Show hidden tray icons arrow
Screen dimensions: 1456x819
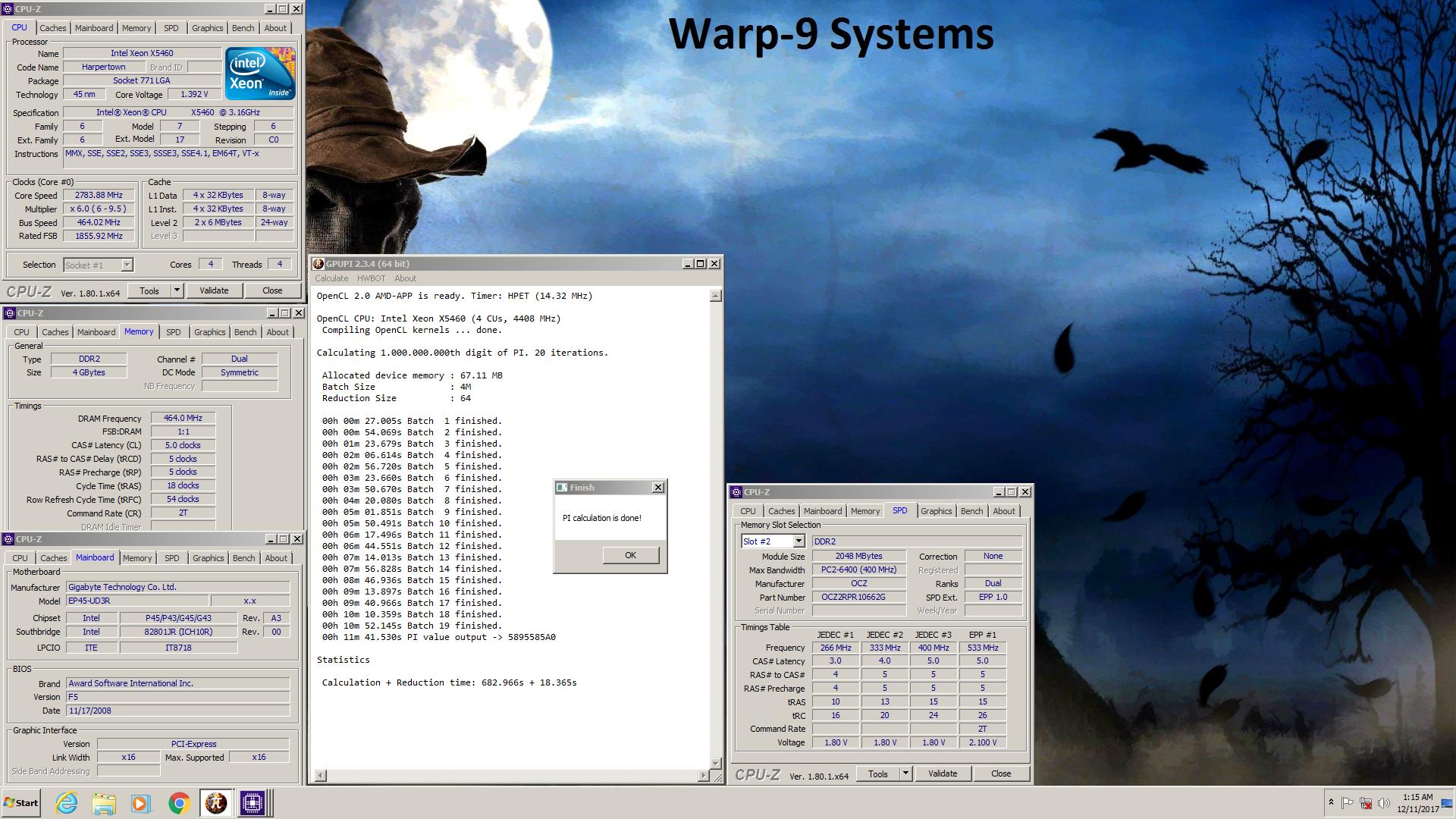click(1330, 802)
